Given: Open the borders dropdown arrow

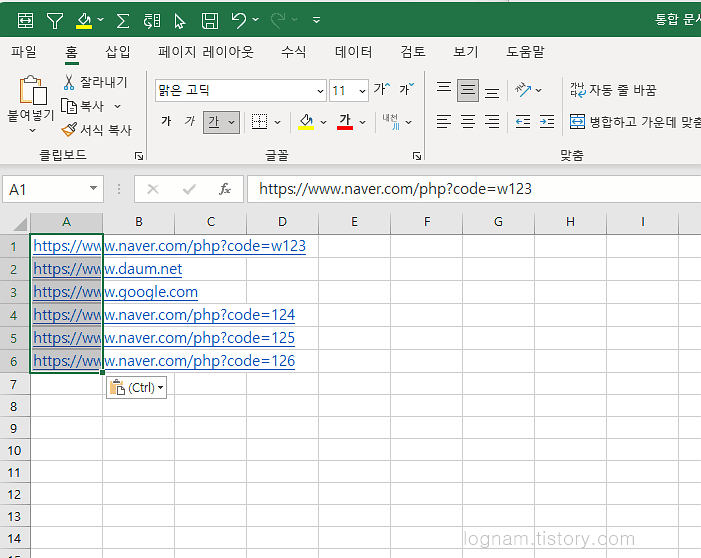Looking at the screenshot, I should coord(277,122).
